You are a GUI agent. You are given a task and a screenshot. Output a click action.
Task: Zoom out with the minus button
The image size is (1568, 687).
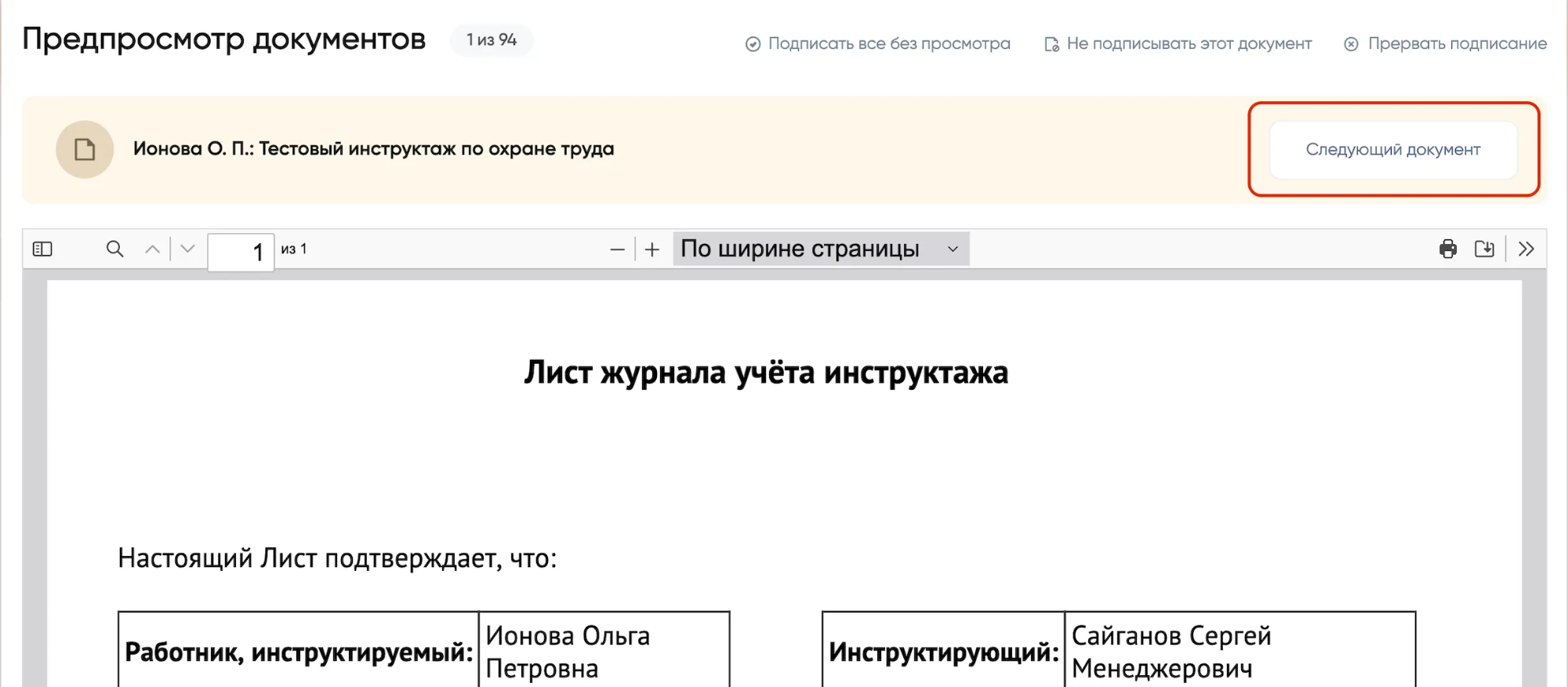point(617,250)
